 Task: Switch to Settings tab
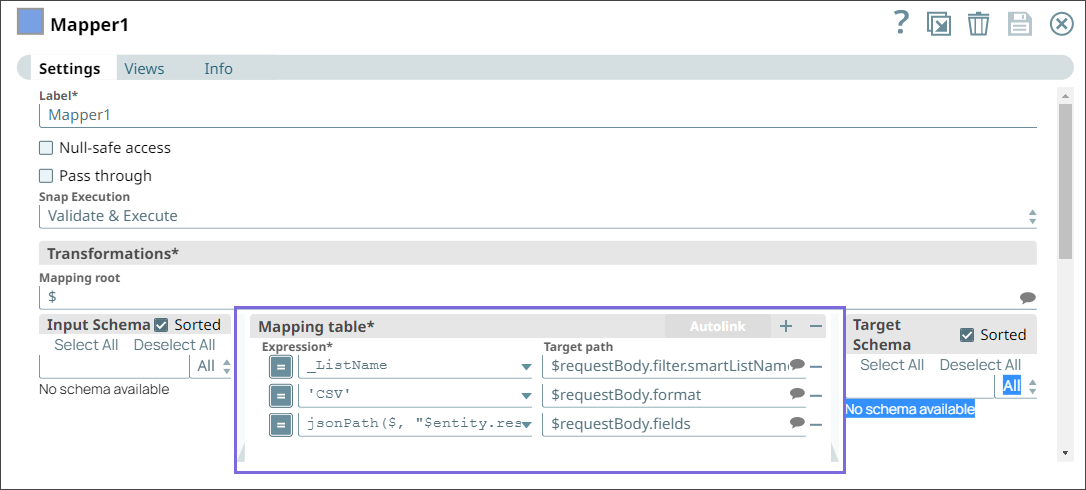point(69,69)
